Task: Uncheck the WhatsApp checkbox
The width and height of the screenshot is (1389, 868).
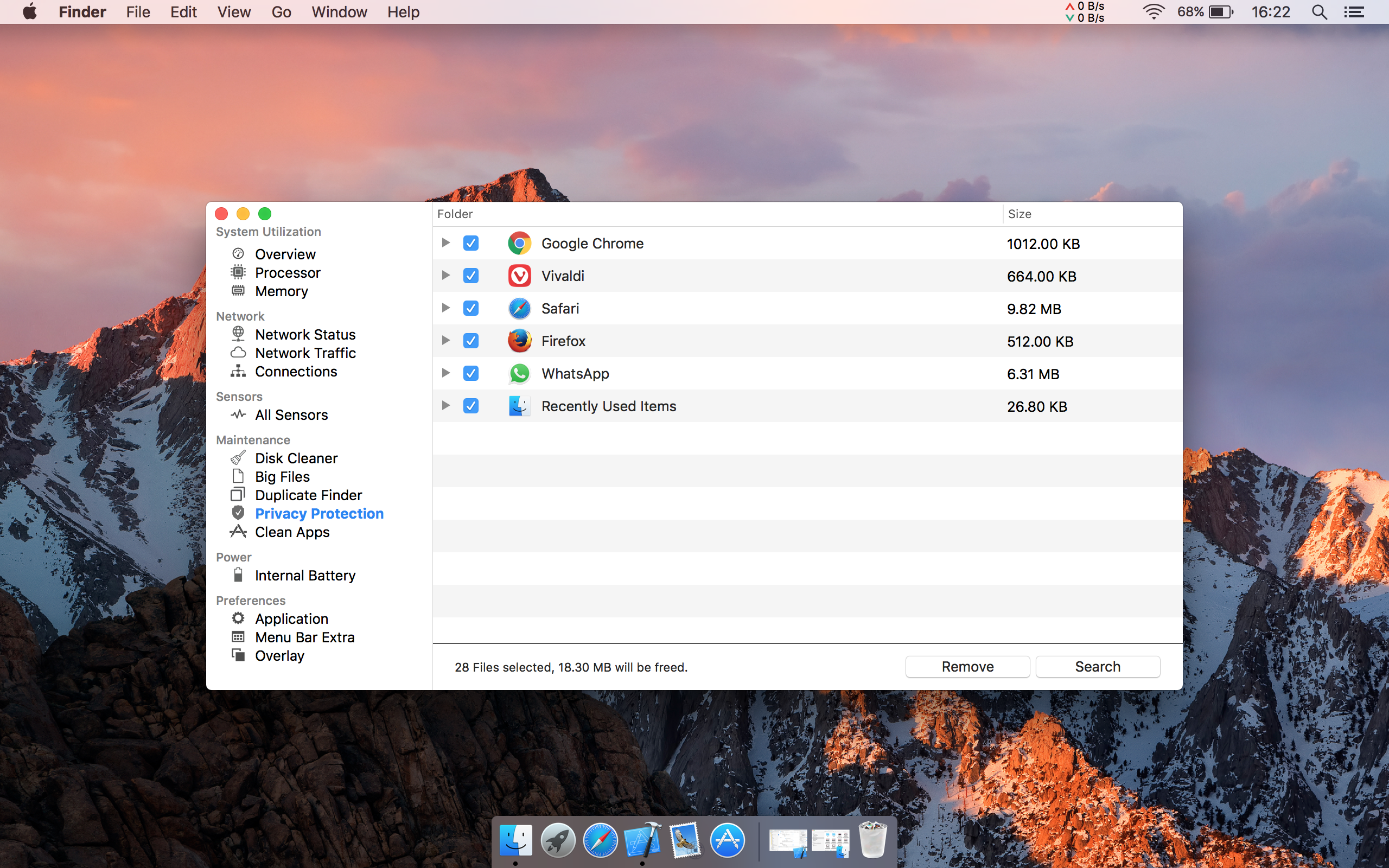Action: coord(470,374)
